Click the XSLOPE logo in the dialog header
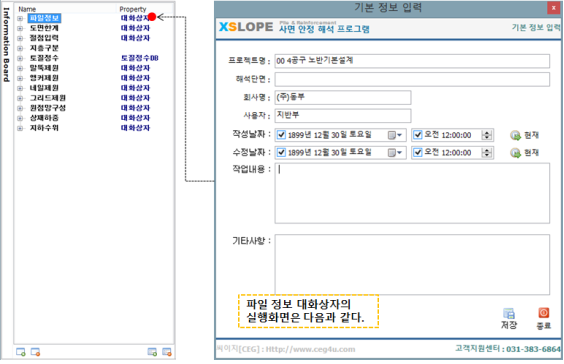Screen dimensions: 564x364 pyautogui.click(x=246, y=27)
